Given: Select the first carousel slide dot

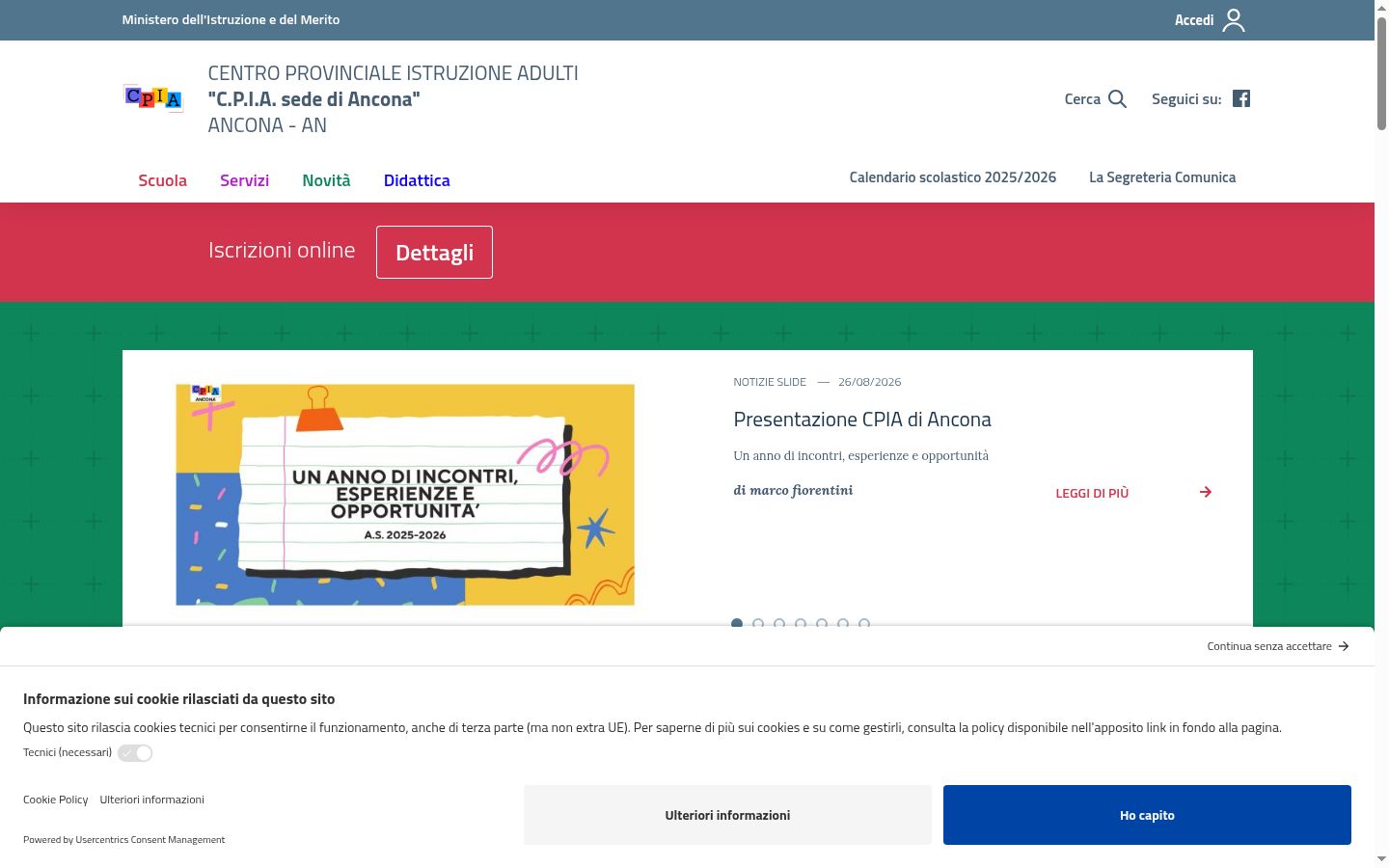Looking at the screenshot, I should coord(737,624).
